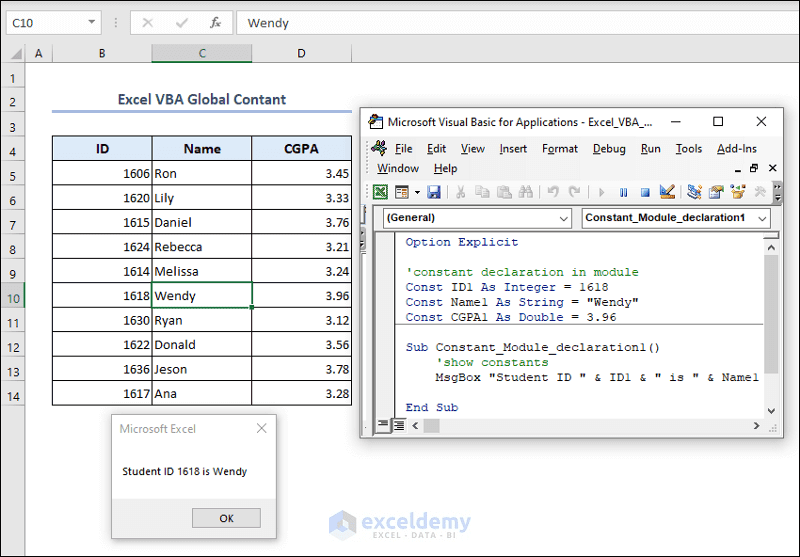Click the formula bar Cancel X icon
This screenshot has width=800, height=557.
(x=147, y=22)
